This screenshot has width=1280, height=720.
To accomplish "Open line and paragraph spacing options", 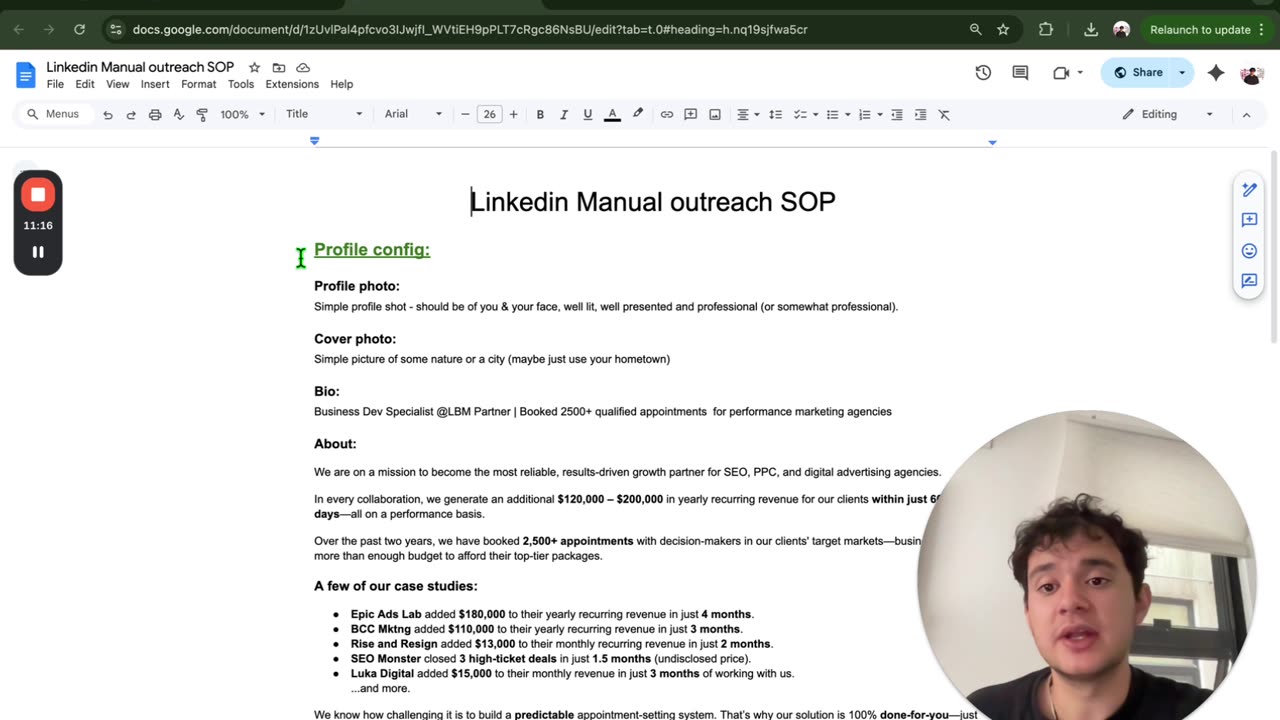I will 775,114.
